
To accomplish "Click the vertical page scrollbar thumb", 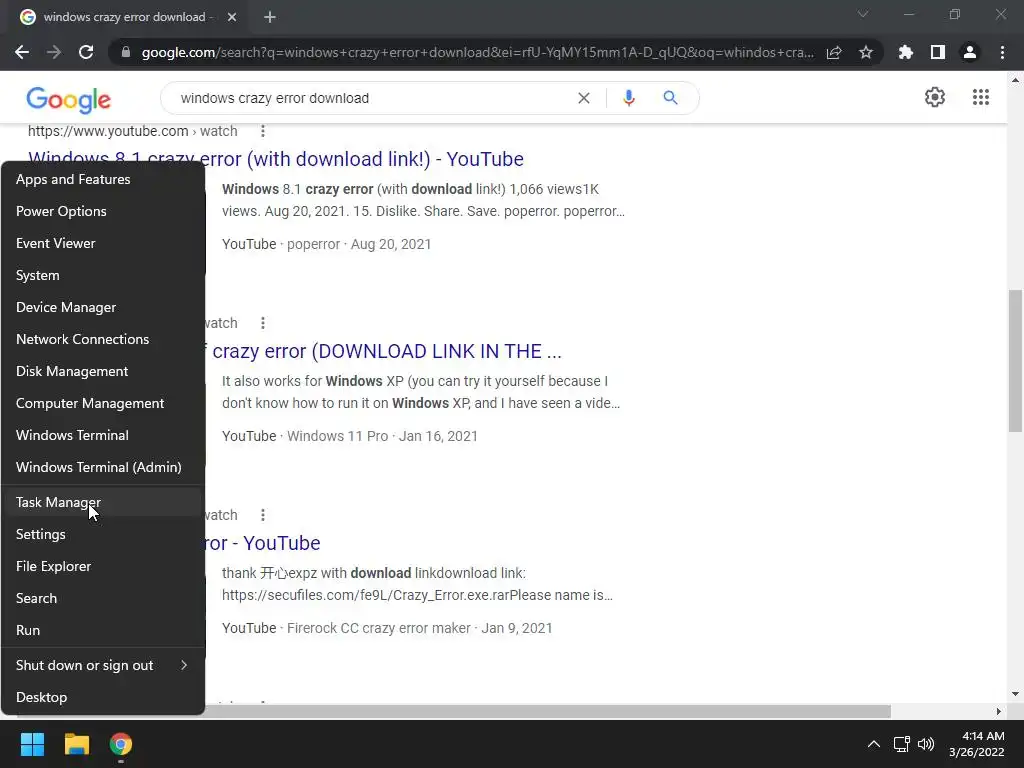I will 1015,360.
